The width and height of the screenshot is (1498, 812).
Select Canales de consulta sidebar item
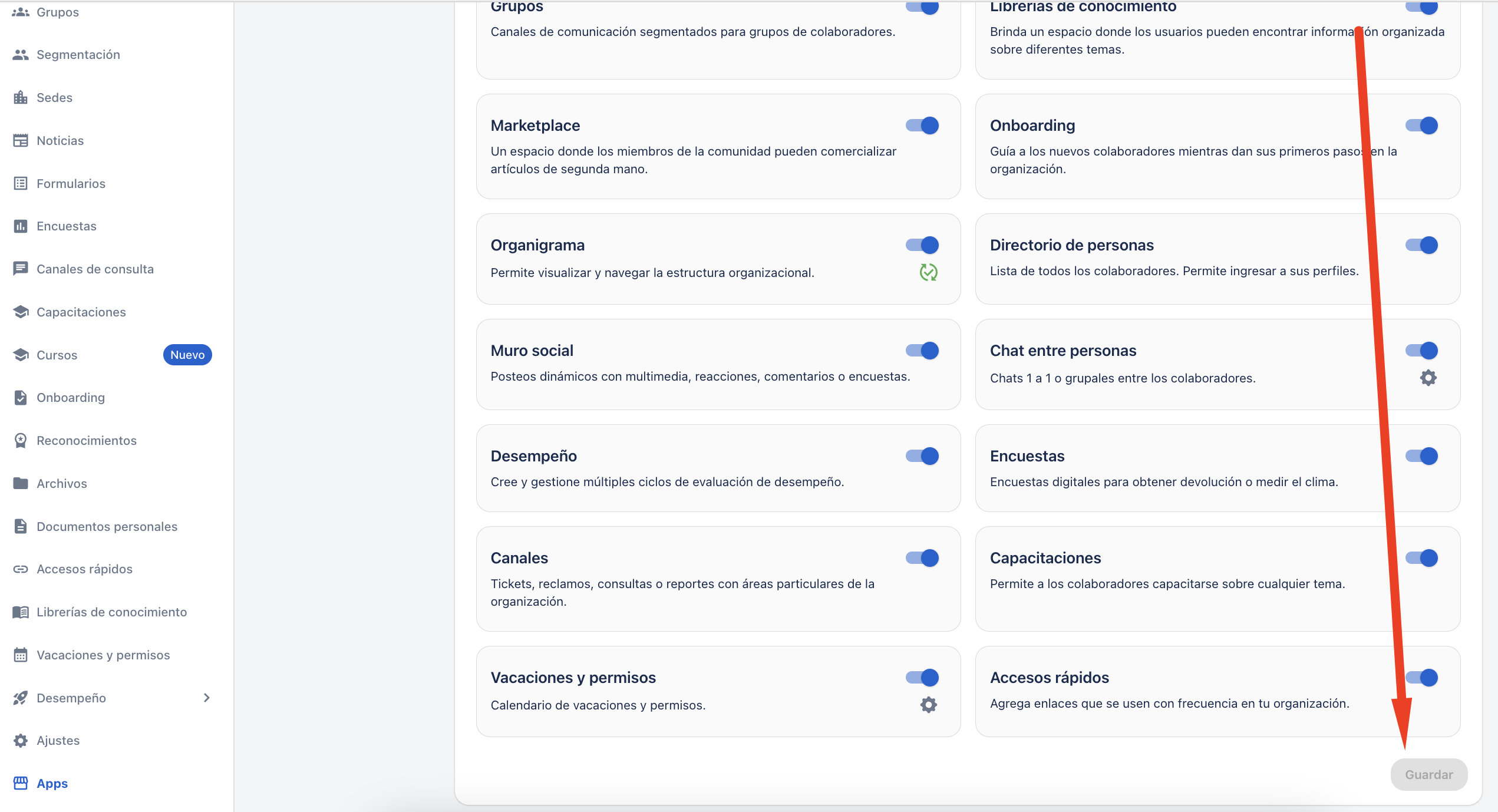pyautogui.click(x=95, y=269)
